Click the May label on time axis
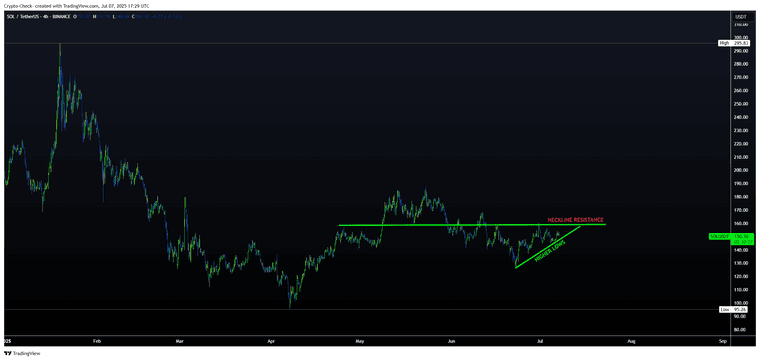 coord(359,342)
